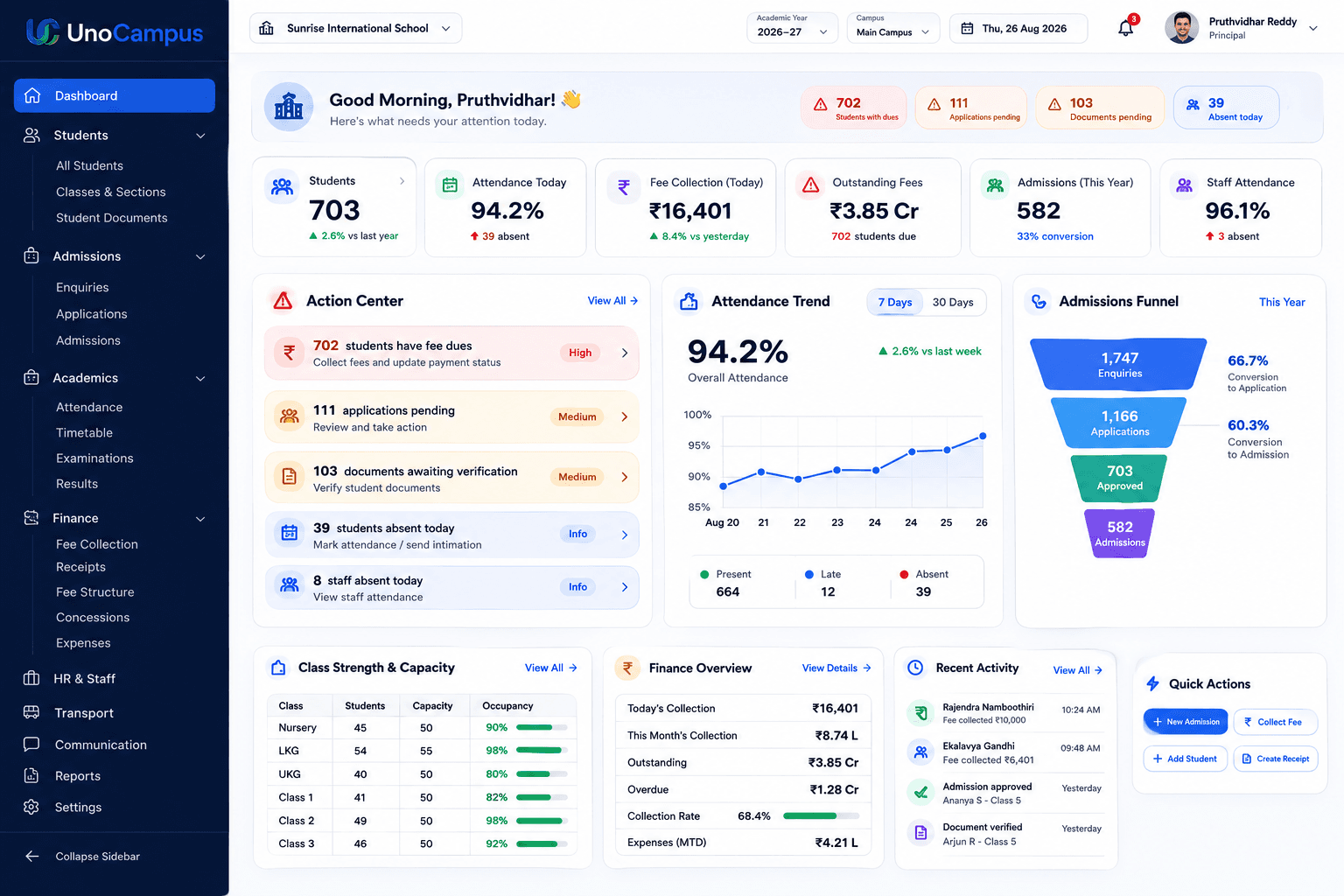Collapse the Academics section chevron
This screenshot has height=896, width=1344.
point(200,379)
